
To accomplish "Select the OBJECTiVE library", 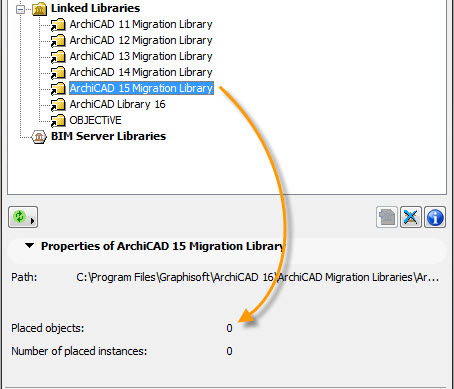I will [x=95, y=120].
